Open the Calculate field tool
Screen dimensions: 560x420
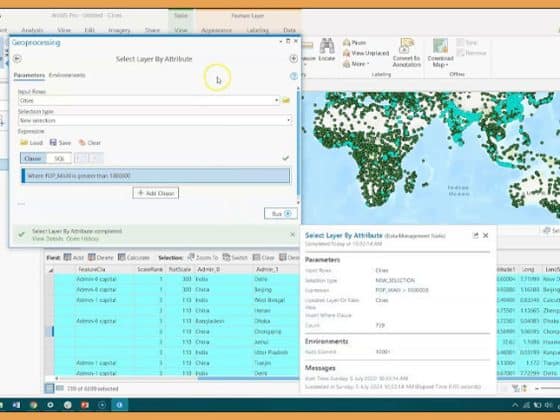coord(134,258)
